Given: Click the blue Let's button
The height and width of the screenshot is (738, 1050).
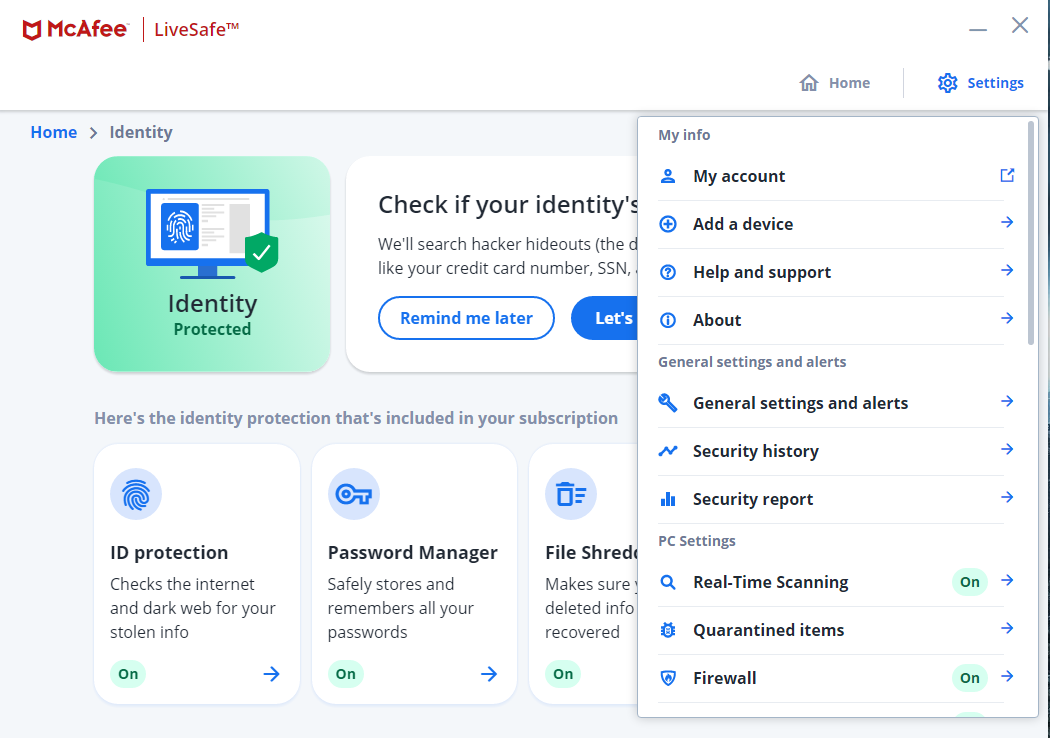Looking at the screenshot, I should tap(605, 318).
